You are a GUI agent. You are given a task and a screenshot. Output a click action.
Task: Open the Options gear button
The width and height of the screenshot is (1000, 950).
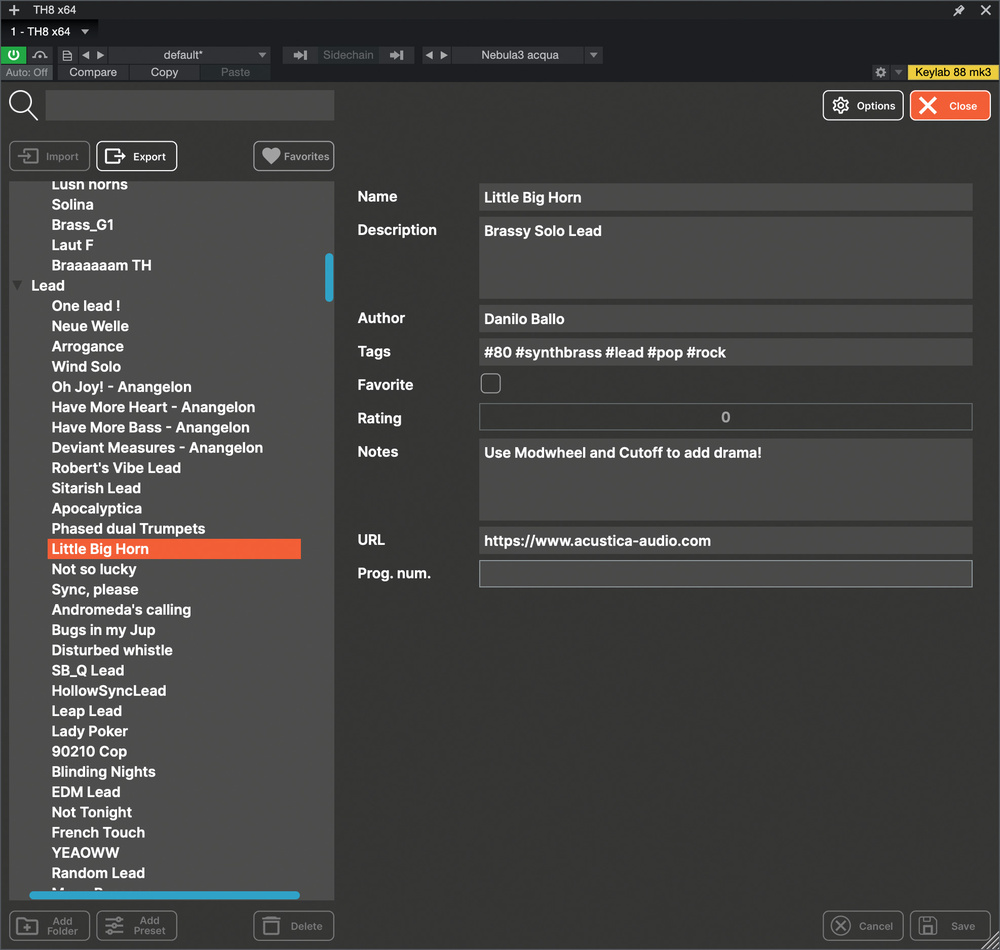863,106
